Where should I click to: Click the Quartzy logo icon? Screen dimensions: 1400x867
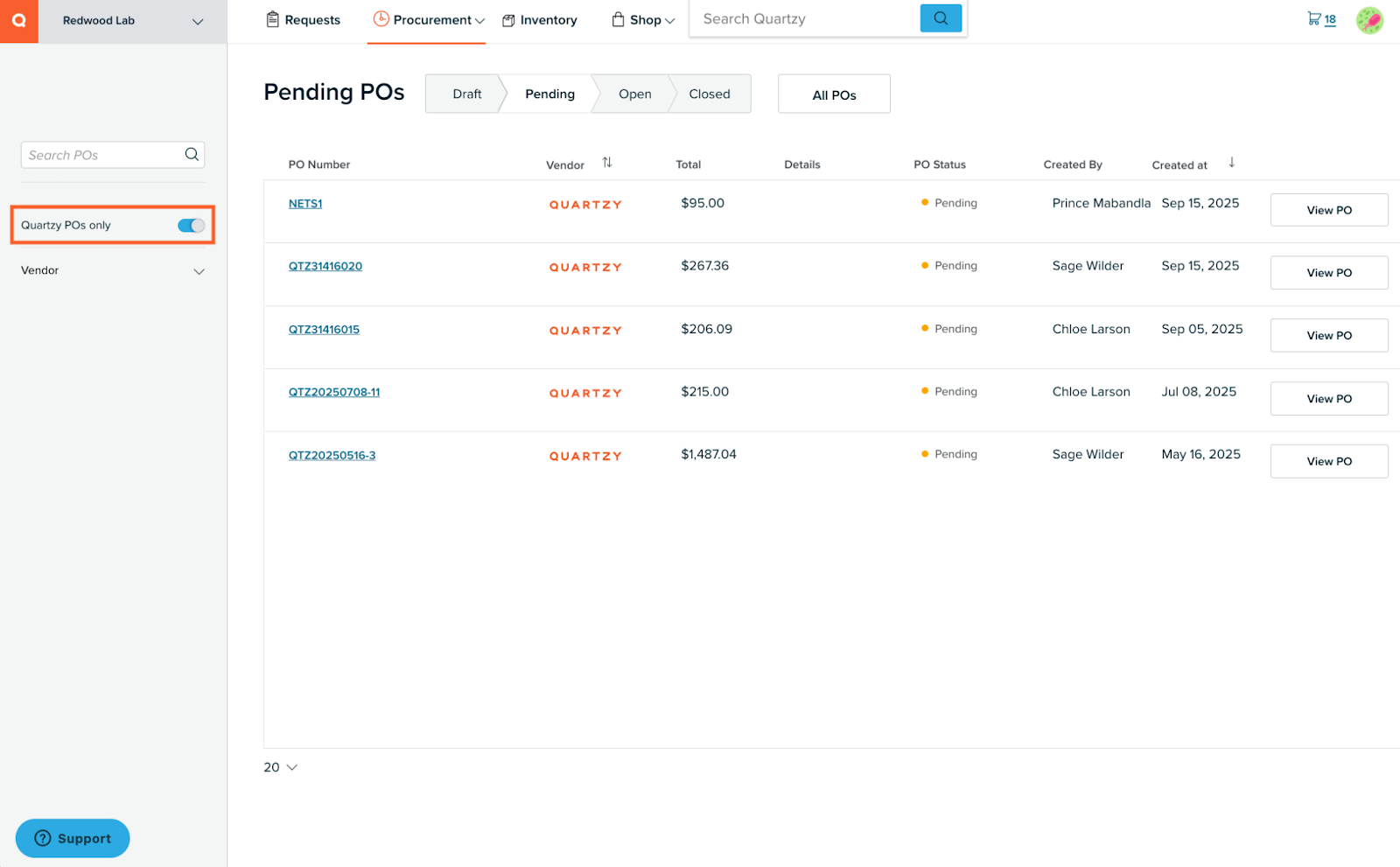coord(18,20)
